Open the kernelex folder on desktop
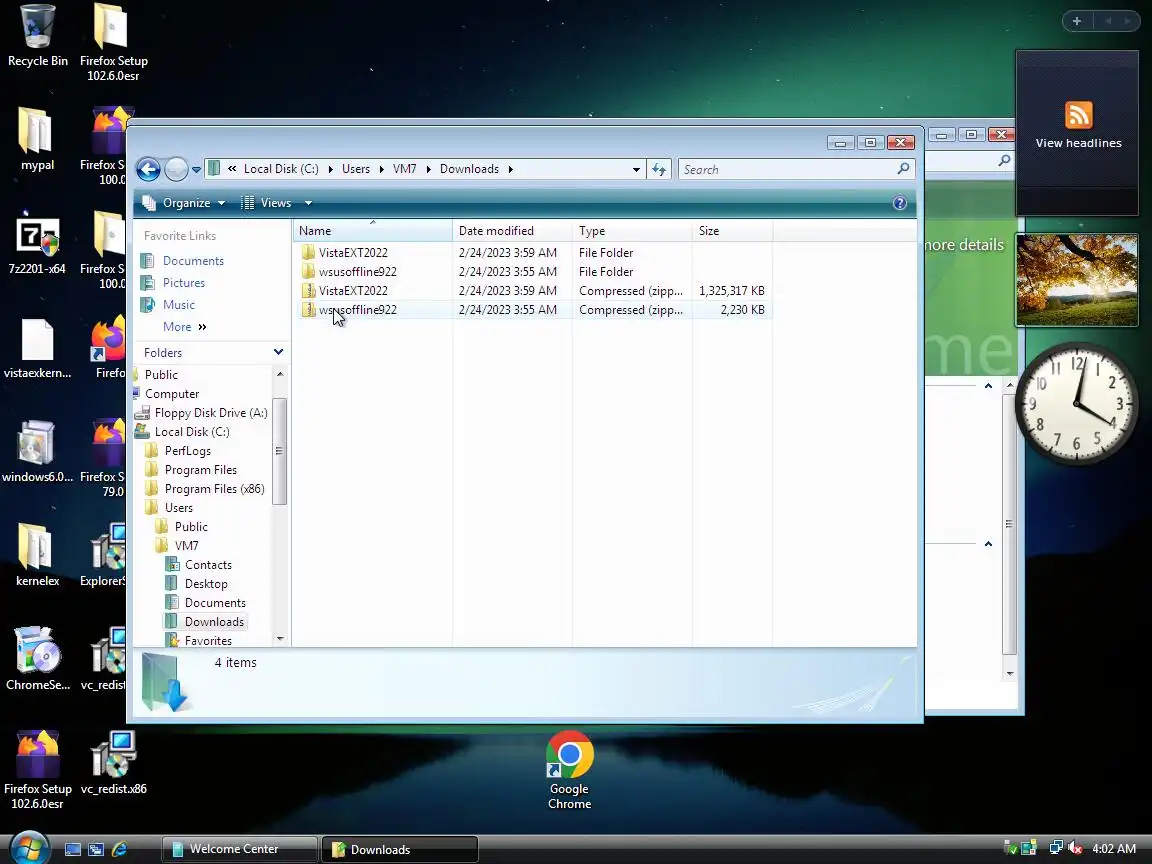1152x864 pixels. [37, 555]
